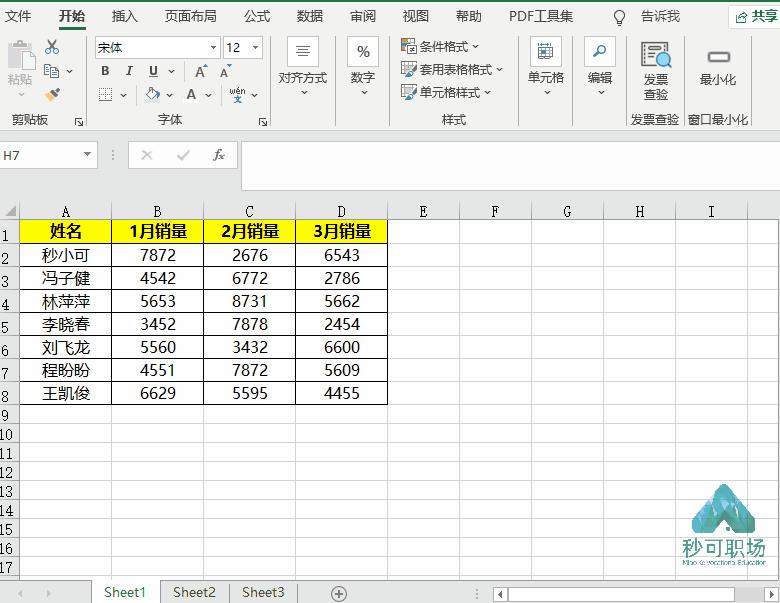The width and height of the screenshot is (780, 603).
Task: Click the Tell Me (告诉我) lightbulb
Action: 619,17
